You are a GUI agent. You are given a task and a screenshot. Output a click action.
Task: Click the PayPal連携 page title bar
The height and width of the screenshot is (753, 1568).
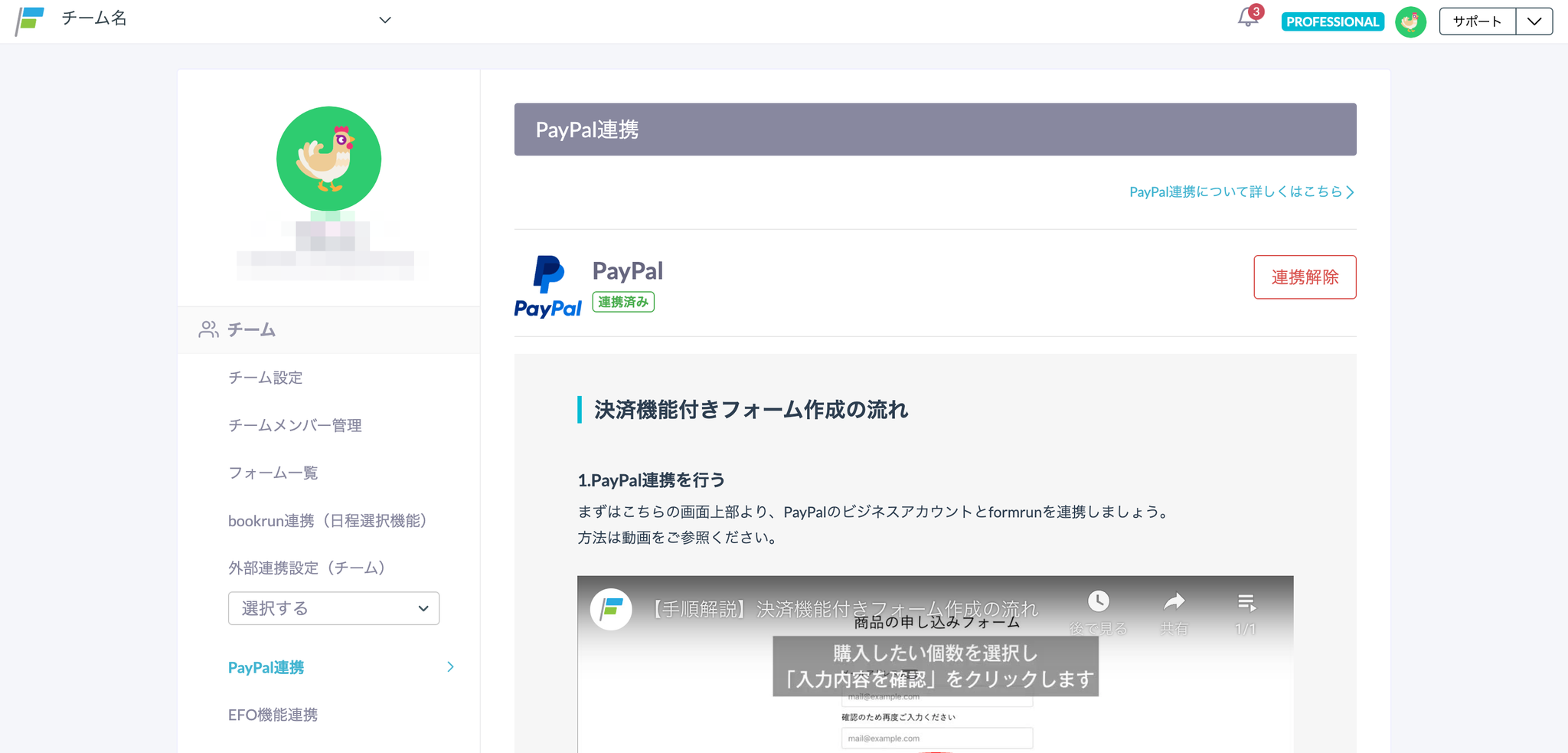pos(935,129)
